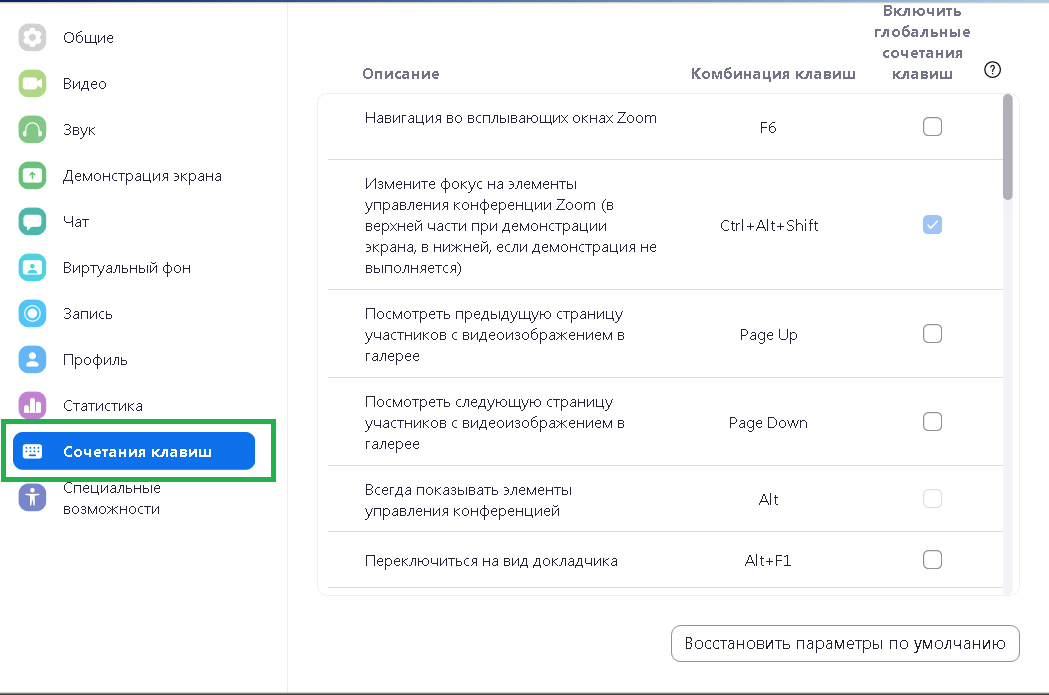Click the Video (Видео) camera icon
The width and height of the screenshot is (1049, 695).
coord(32,84)
